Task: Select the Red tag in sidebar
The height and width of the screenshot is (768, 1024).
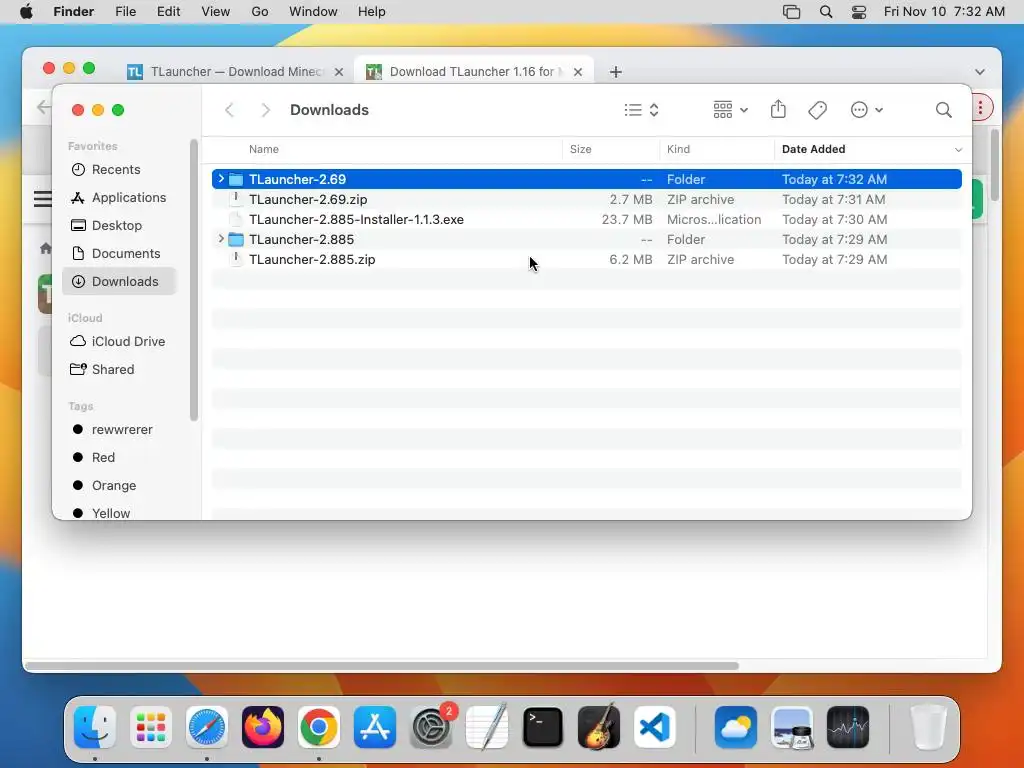Action: [x=120, y=458]
